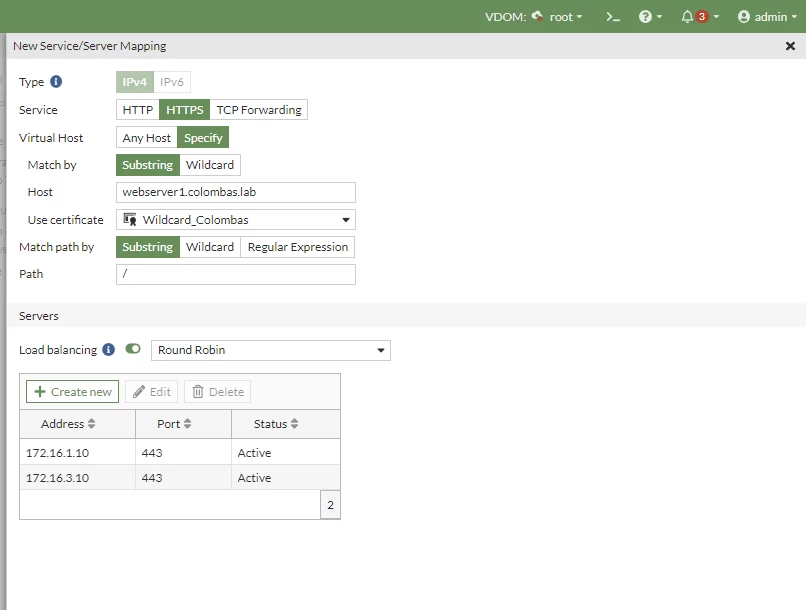Viewport: 806px width, 610px height.
Task: Click Create new server button
Action: click(72, 392)
